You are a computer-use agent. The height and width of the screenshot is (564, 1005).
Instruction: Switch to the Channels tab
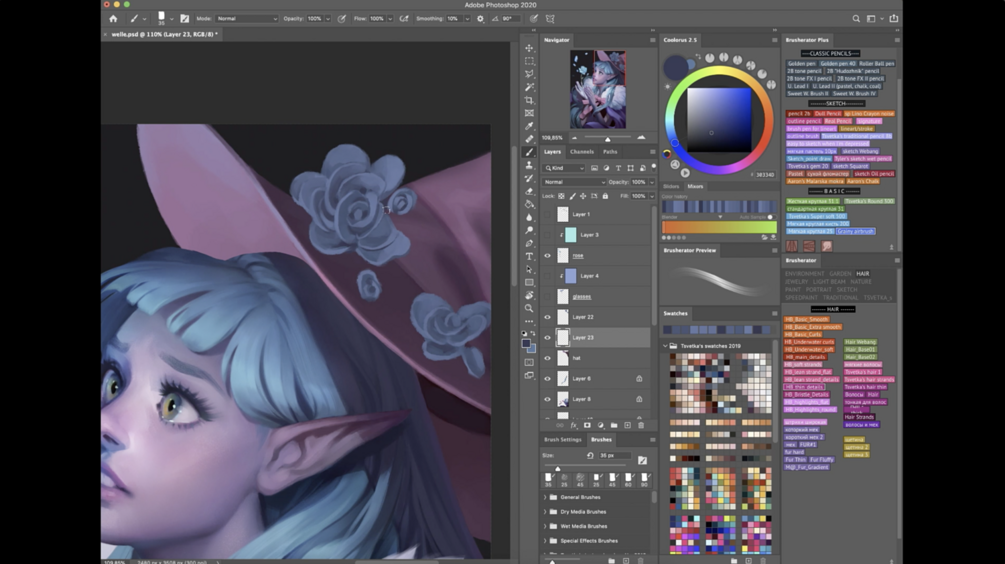tap(582, 152)
